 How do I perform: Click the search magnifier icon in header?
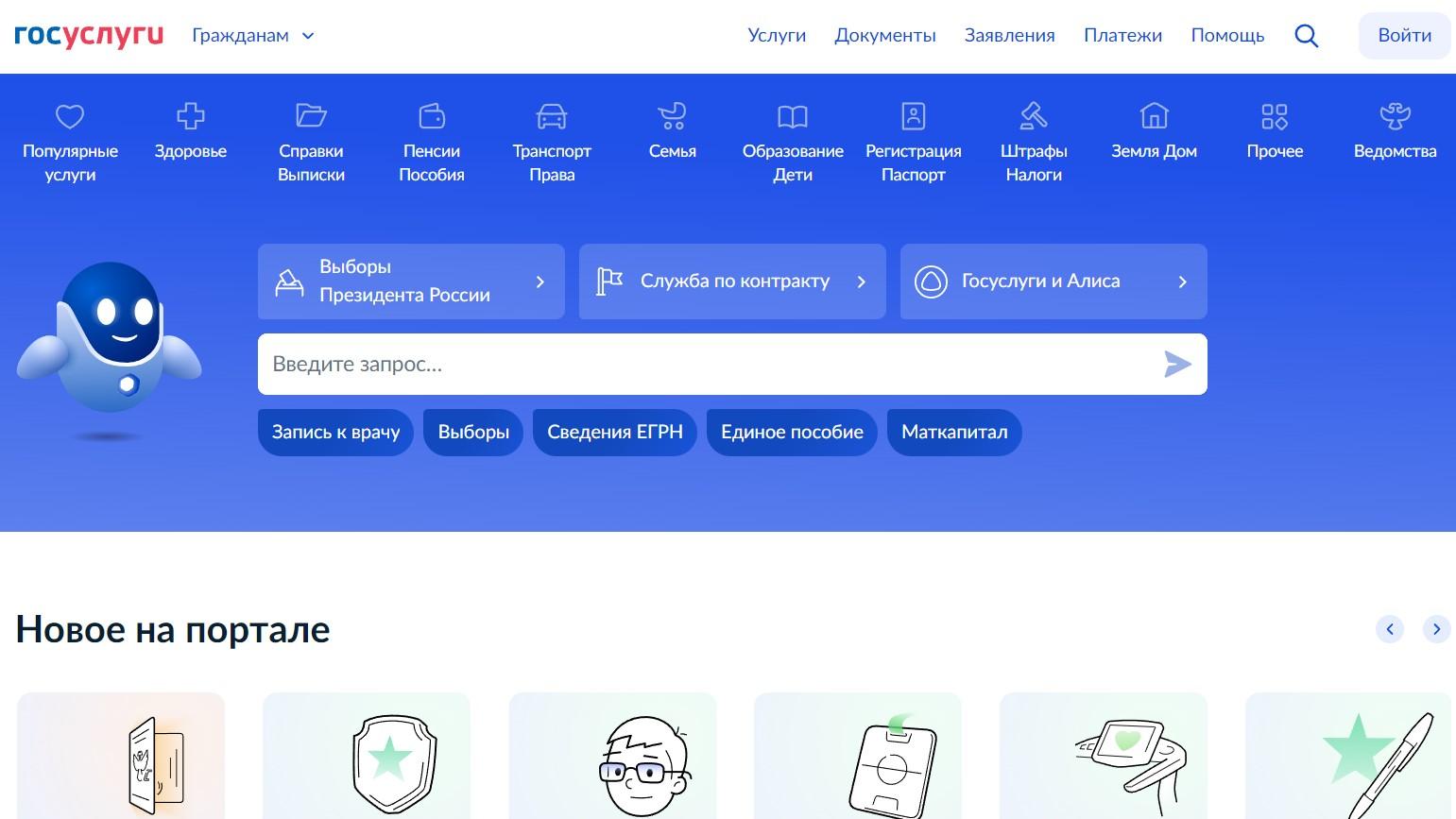click(x=1307, y=36)
